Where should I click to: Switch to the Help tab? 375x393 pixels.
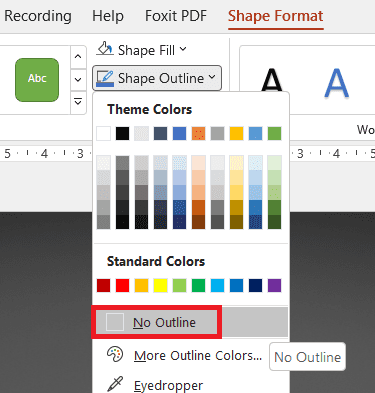coord(108,16)
